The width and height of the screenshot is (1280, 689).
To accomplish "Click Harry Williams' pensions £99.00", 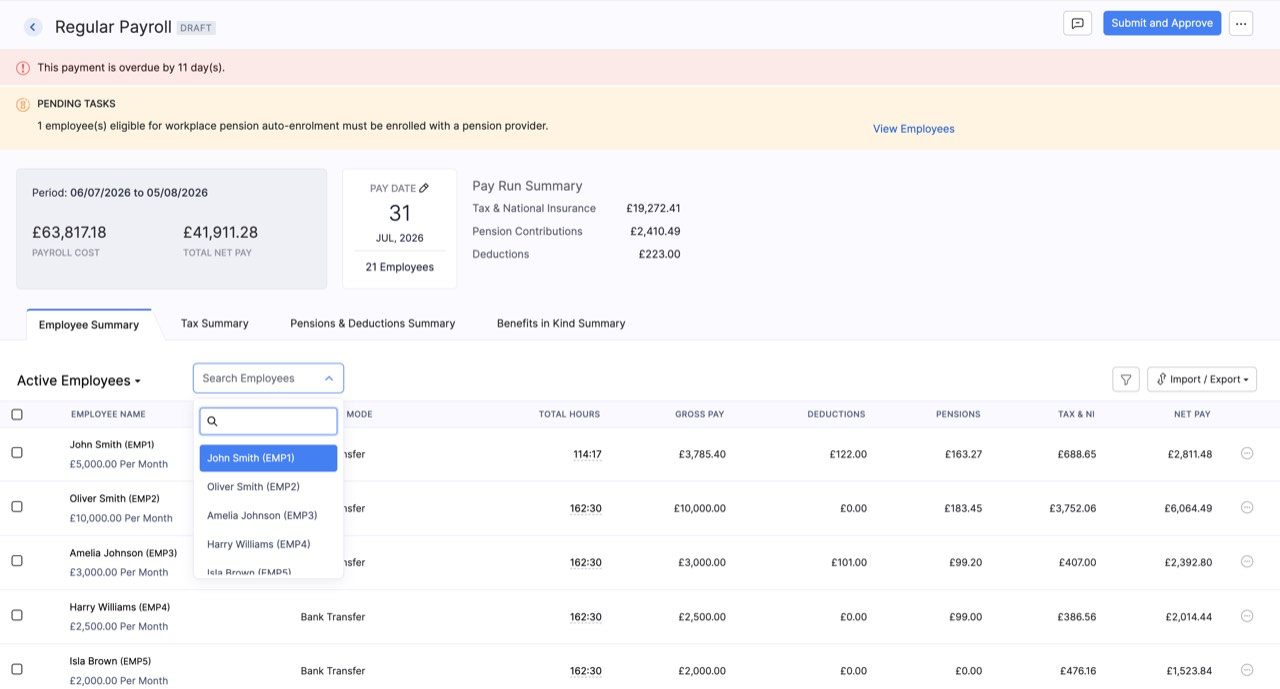I will [964, 617].
